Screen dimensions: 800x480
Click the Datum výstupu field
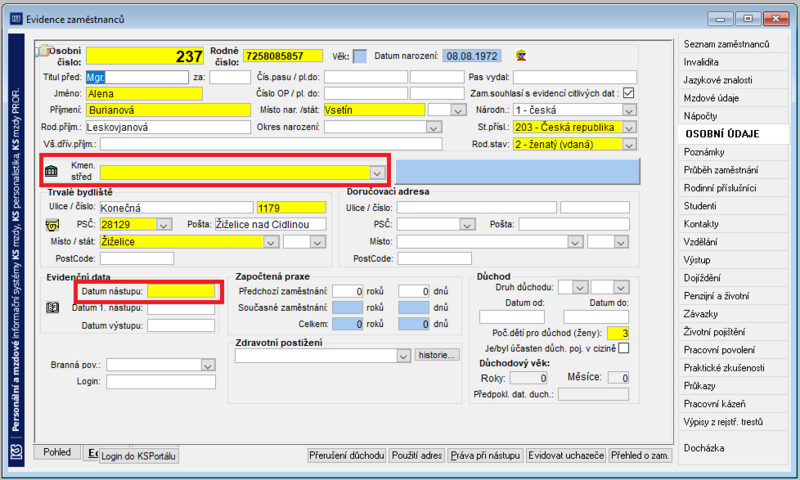181,325
